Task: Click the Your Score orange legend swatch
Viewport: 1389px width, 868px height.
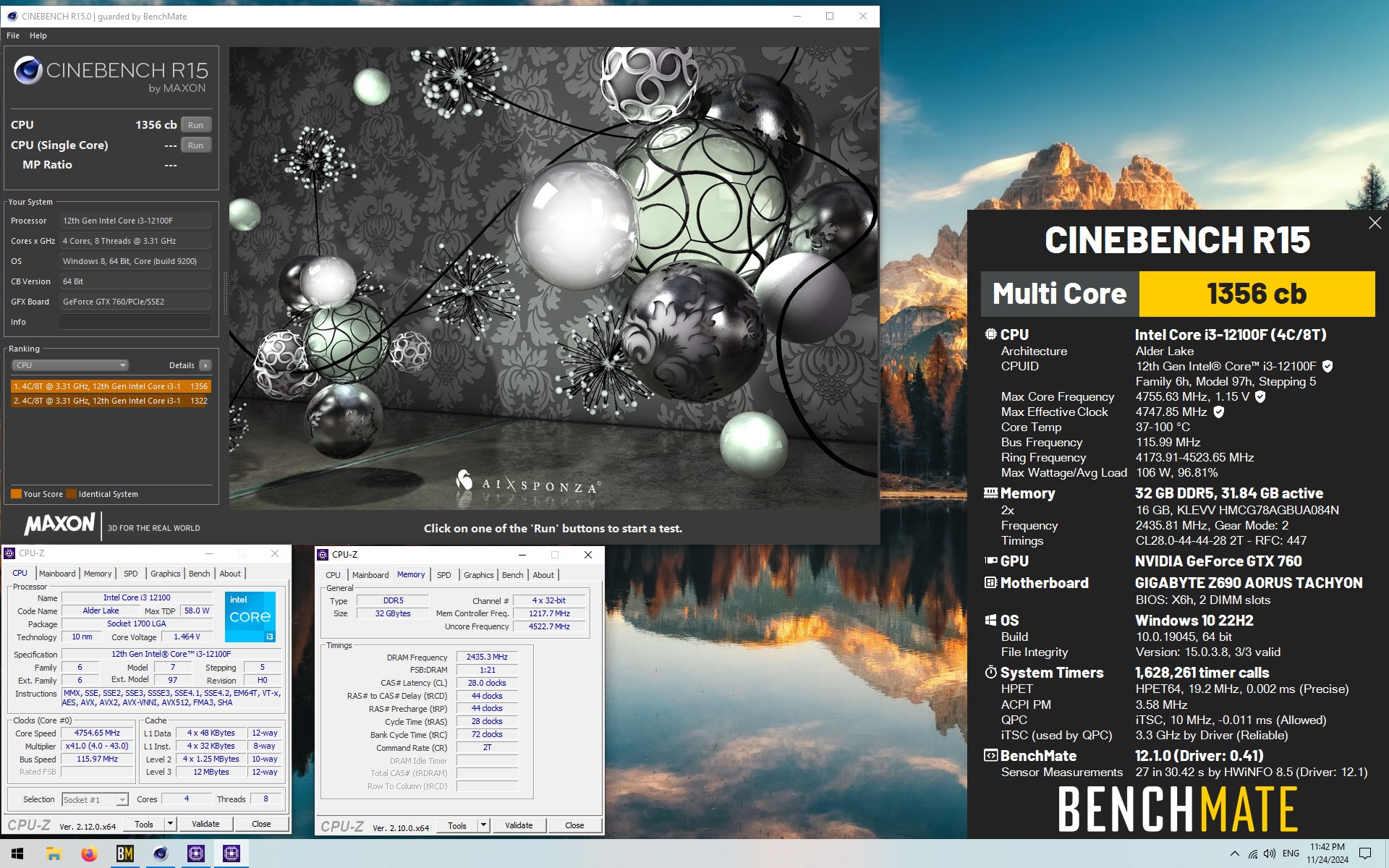Action: 16,494
